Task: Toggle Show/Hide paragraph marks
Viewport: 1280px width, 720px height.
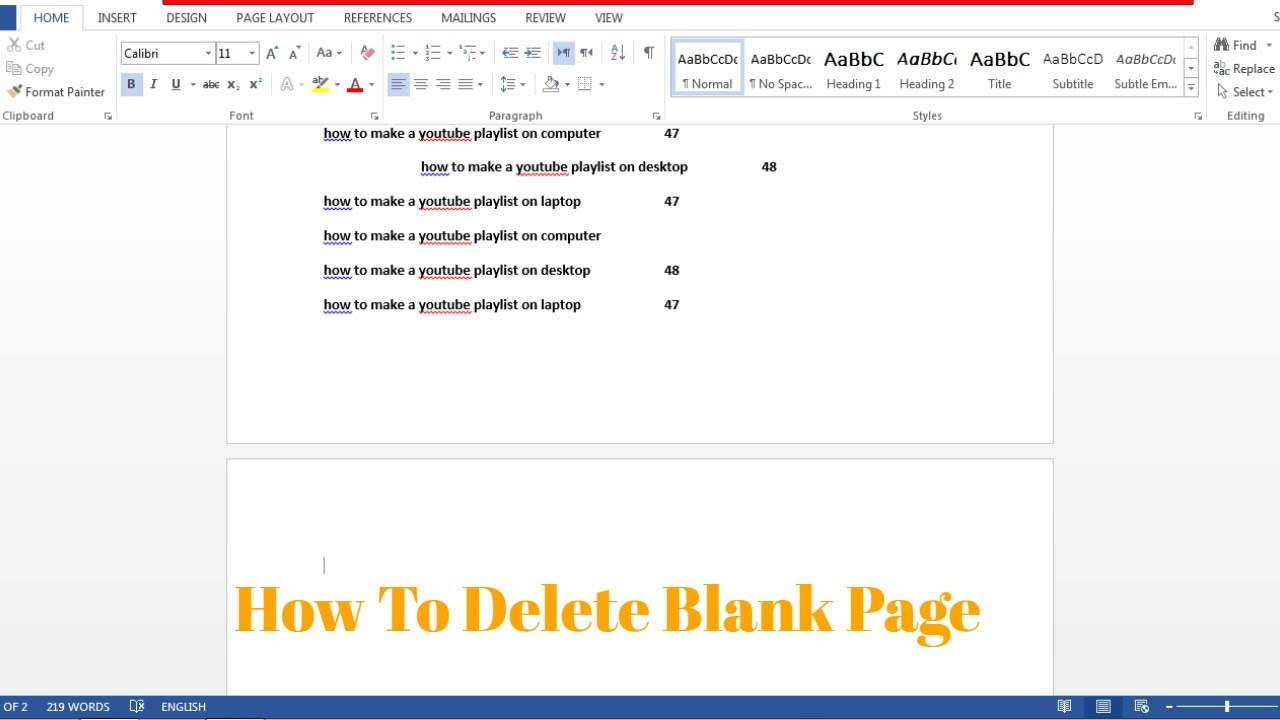Action: (x=649, y=53)
